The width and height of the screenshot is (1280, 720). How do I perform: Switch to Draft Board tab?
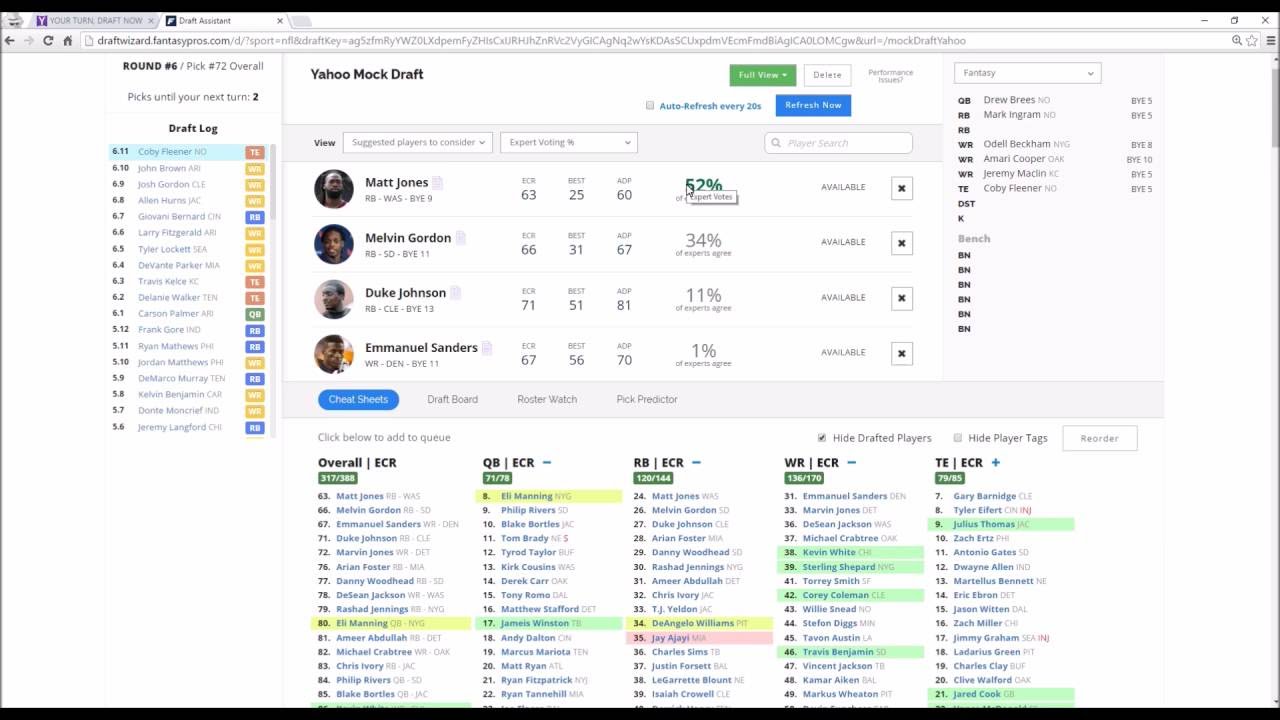(x=452, y=399)
